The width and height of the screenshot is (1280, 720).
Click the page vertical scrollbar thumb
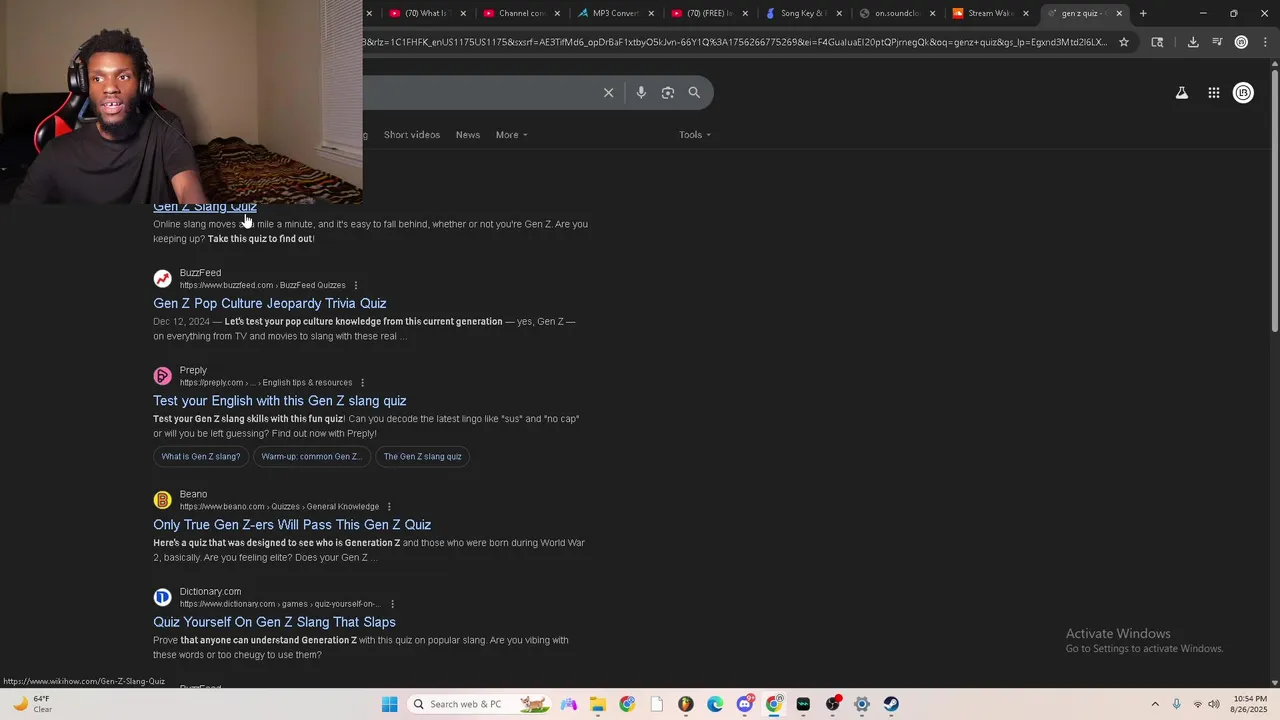point(1274,200)
